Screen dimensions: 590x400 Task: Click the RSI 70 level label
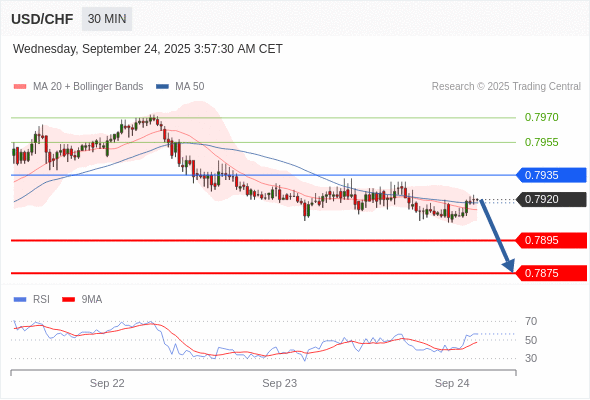(531, 321)
